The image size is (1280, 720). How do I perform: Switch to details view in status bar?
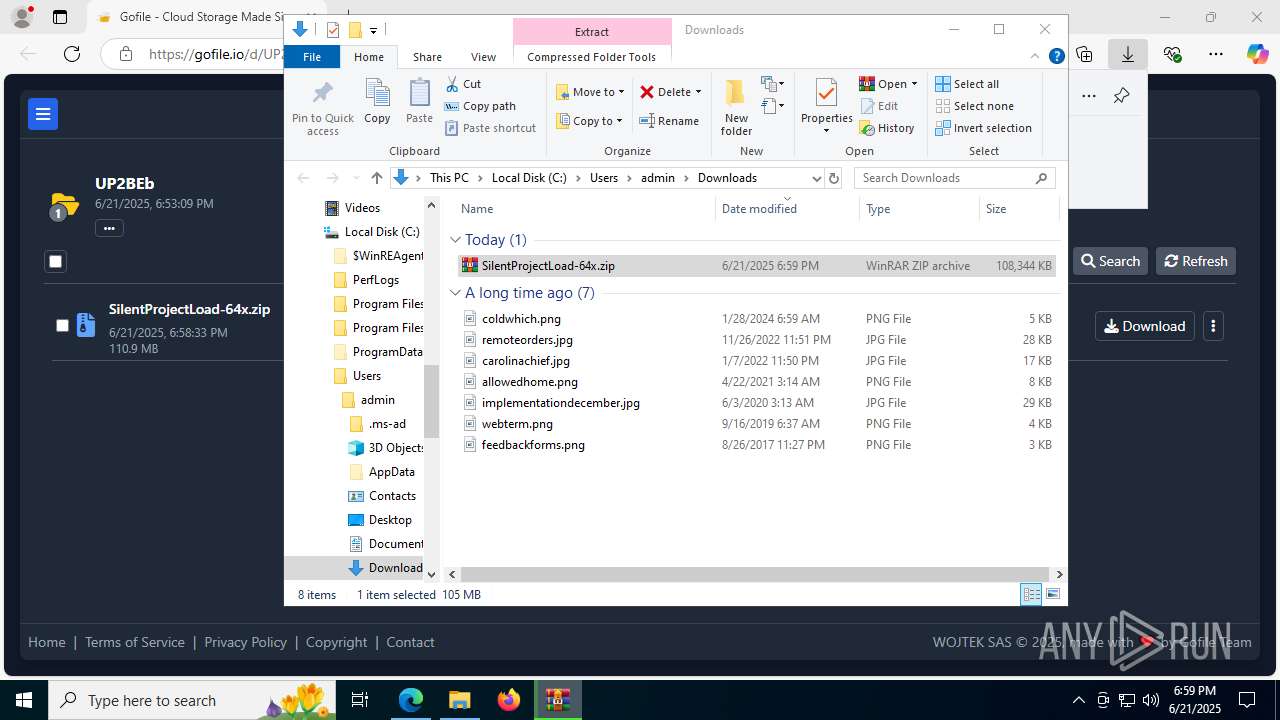click(1031, 594)
